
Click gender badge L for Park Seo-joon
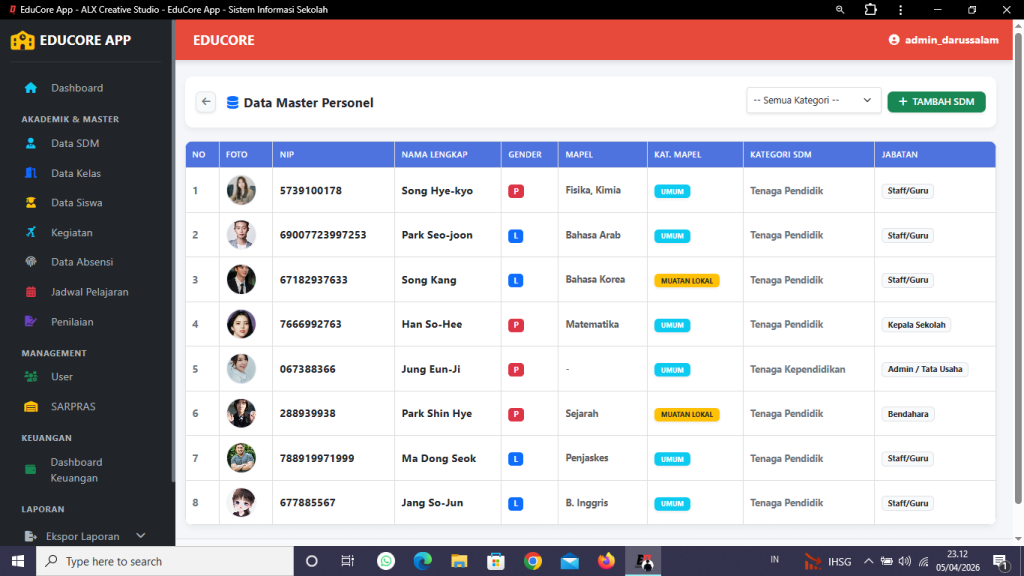[516, 236]
